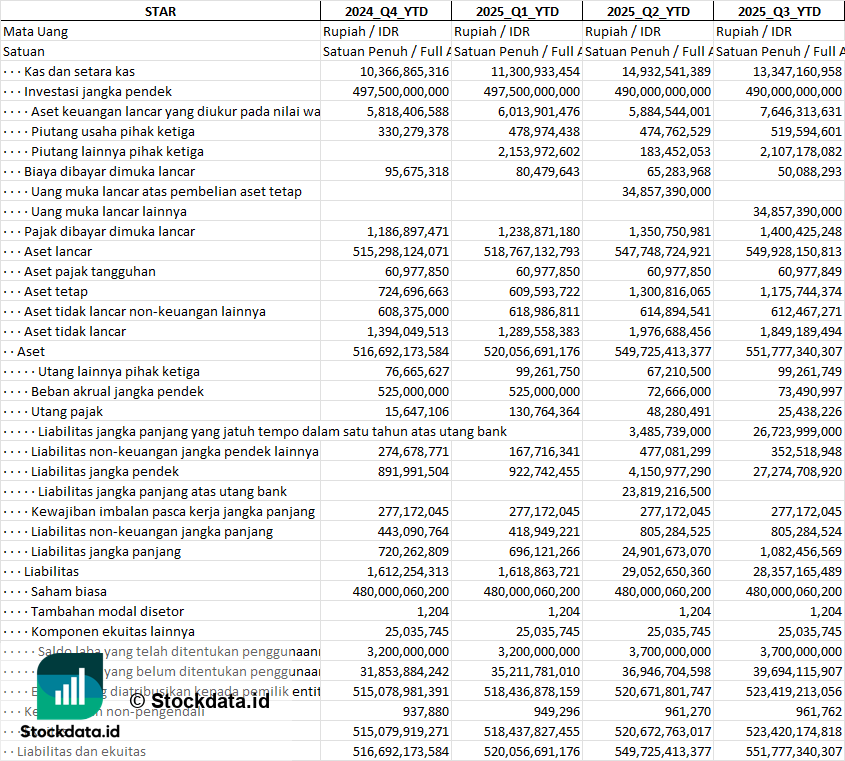Click the 2025_Q3_YTD column header

(x=779, y=11)
